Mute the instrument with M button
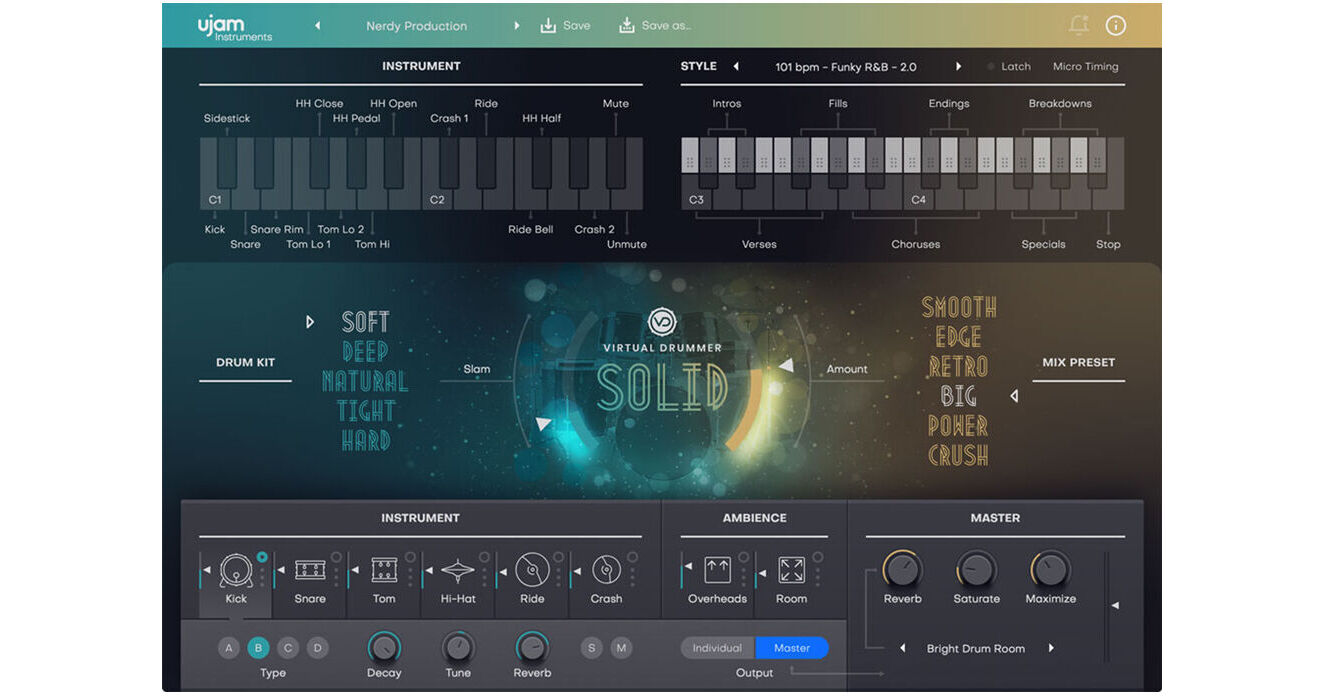This screenshot has height=696, width=1325. (x=621, y=647)
